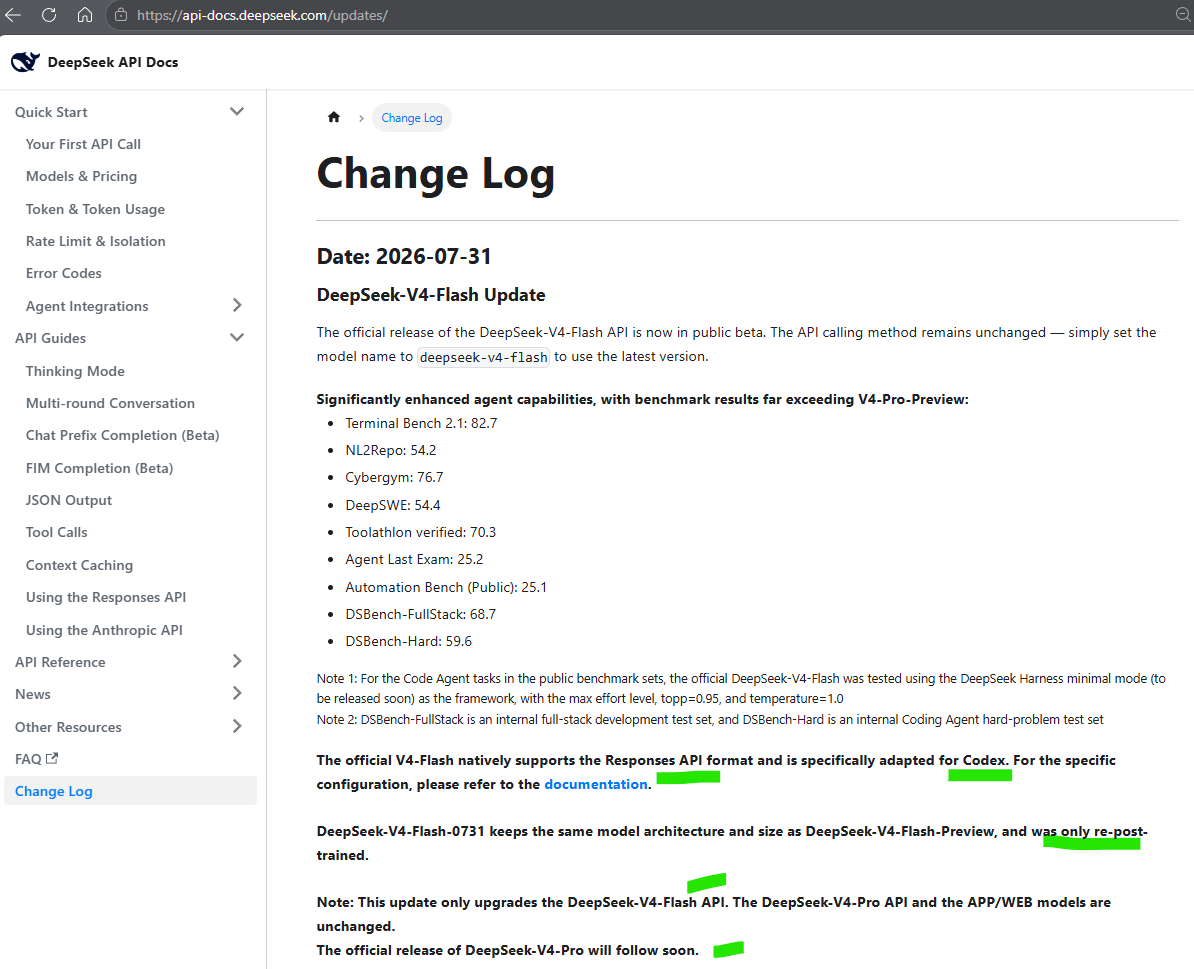
Task: Click the DeepSeek-V4-Flash Update heading
Action: (x=431, y=295)
